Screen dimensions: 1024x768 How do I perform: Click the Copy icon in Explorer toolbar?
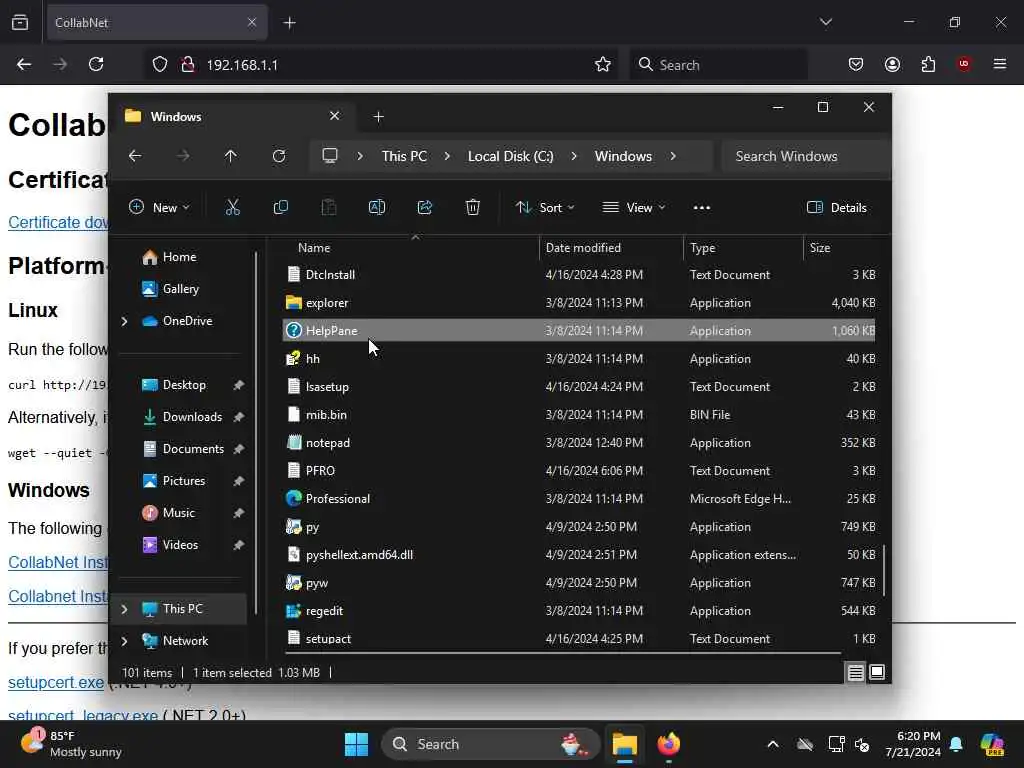tap(281, 208)
